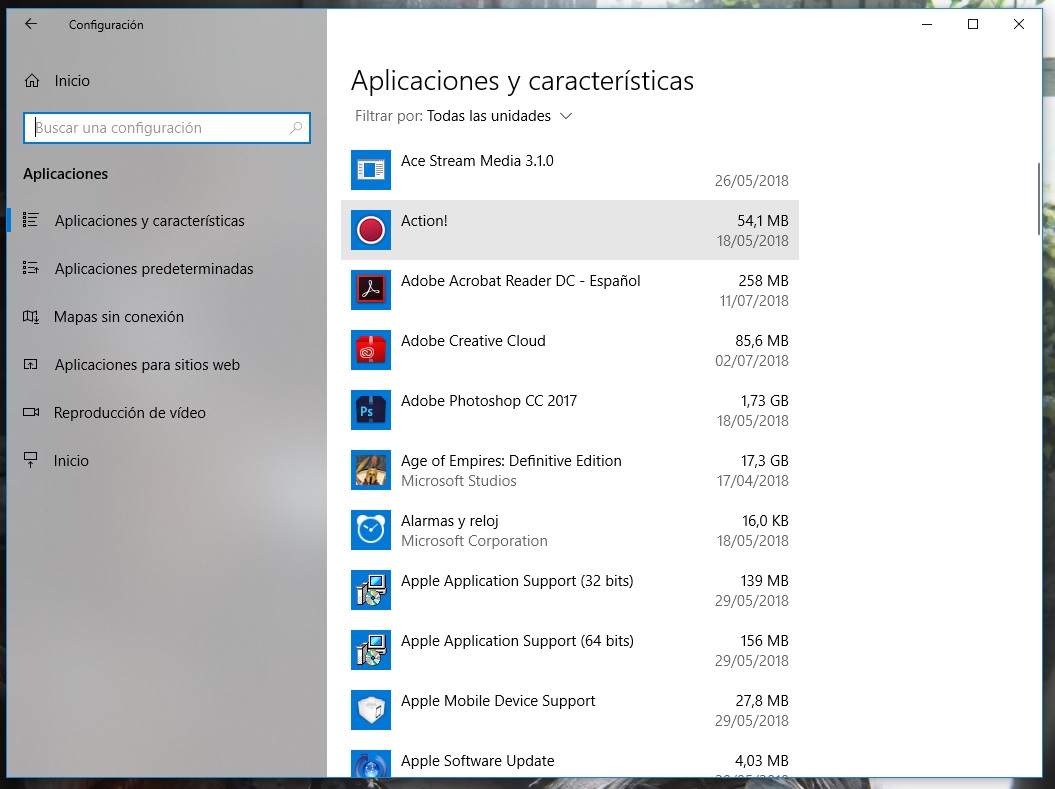The image size is (1055, 789).
Task: Go to Mapas sin conexión settings
Action: 118,317
